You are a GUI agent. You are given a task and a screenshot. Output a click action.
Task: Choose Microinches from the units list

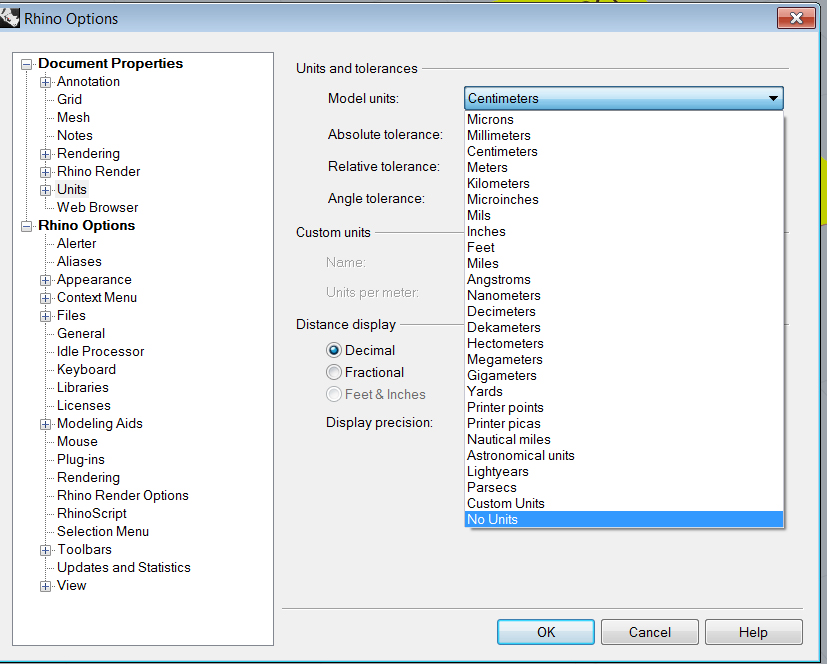[x=623, y=199]
